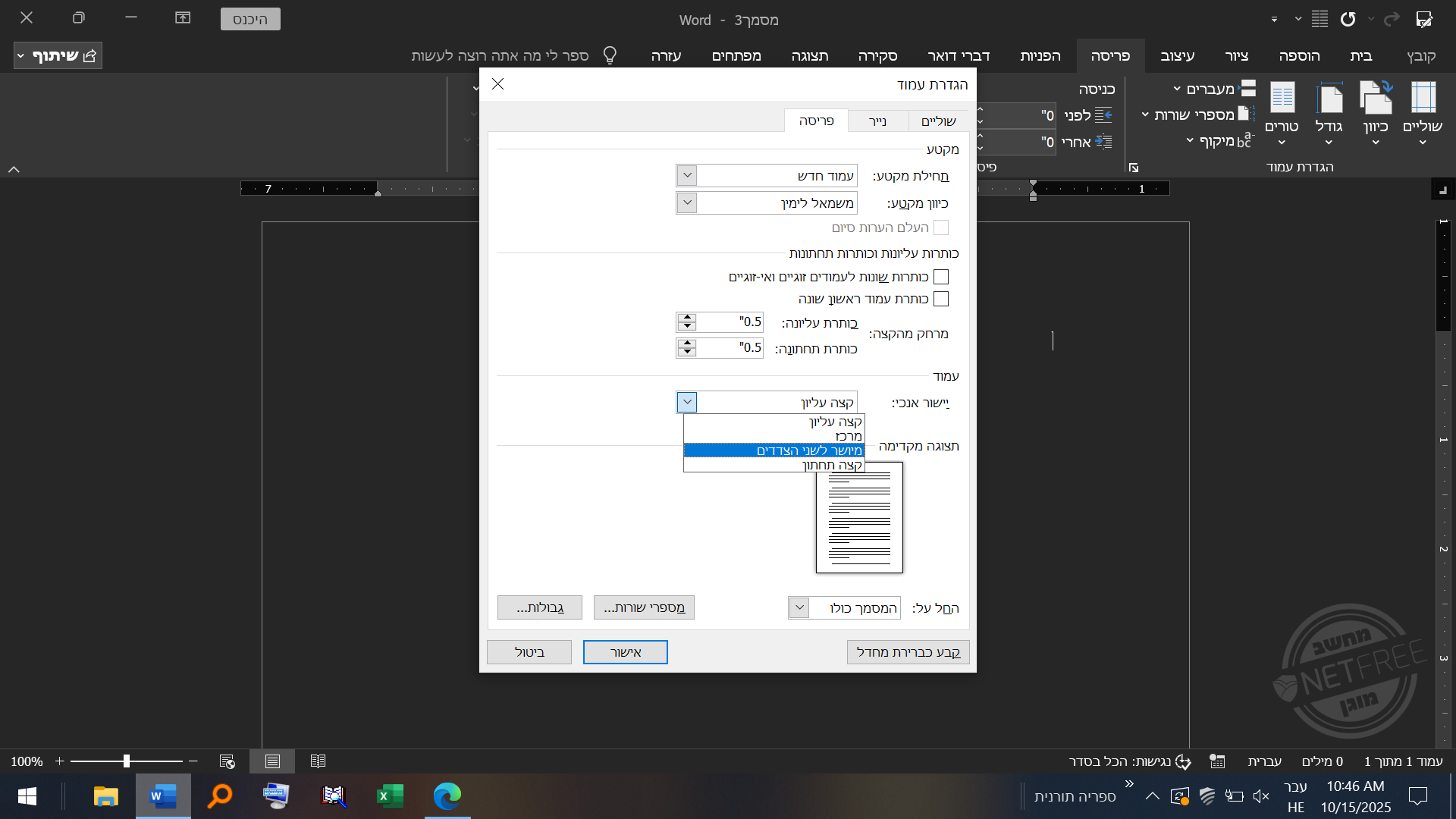Switch to the Paper (נייר) tab

point(877,121)
